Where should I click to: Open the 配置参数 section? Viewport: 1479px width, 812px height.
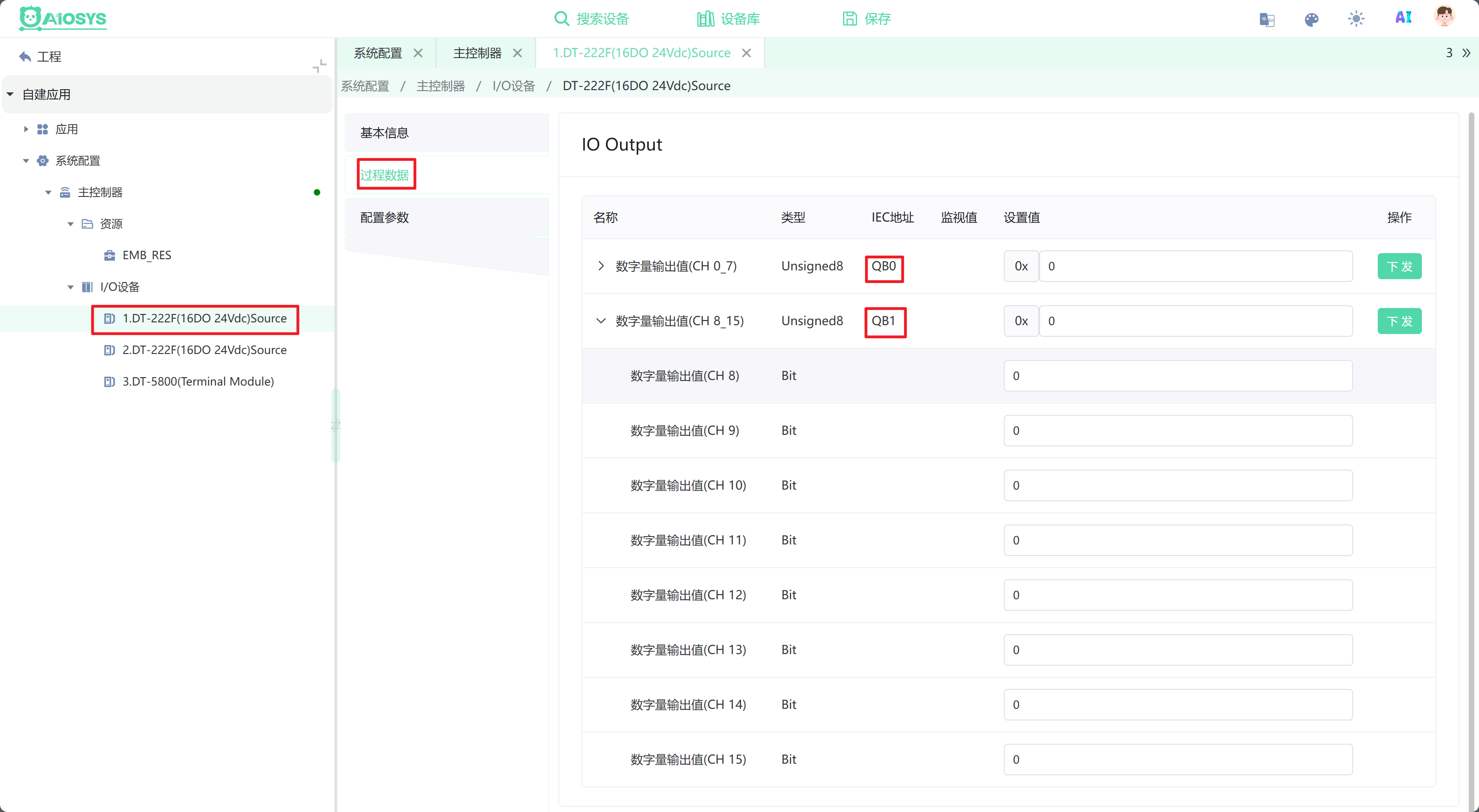pos(447,217)
